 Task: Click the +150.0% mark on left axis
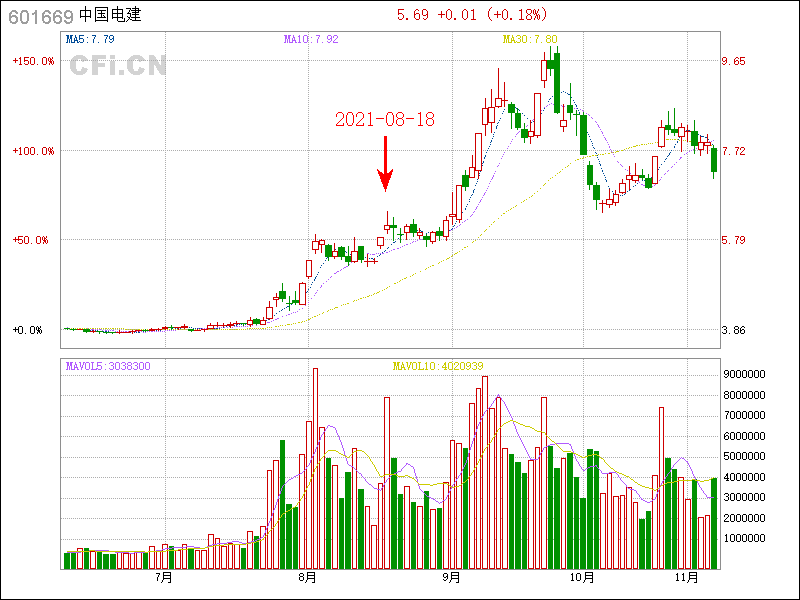[34, 62]
